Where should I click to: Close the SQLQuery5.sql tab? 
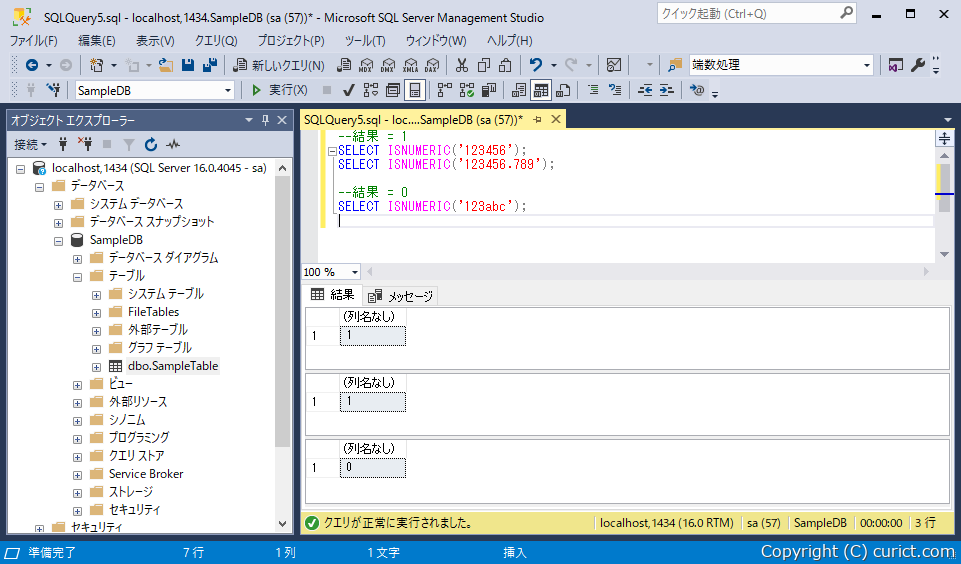tap(556, 120)
